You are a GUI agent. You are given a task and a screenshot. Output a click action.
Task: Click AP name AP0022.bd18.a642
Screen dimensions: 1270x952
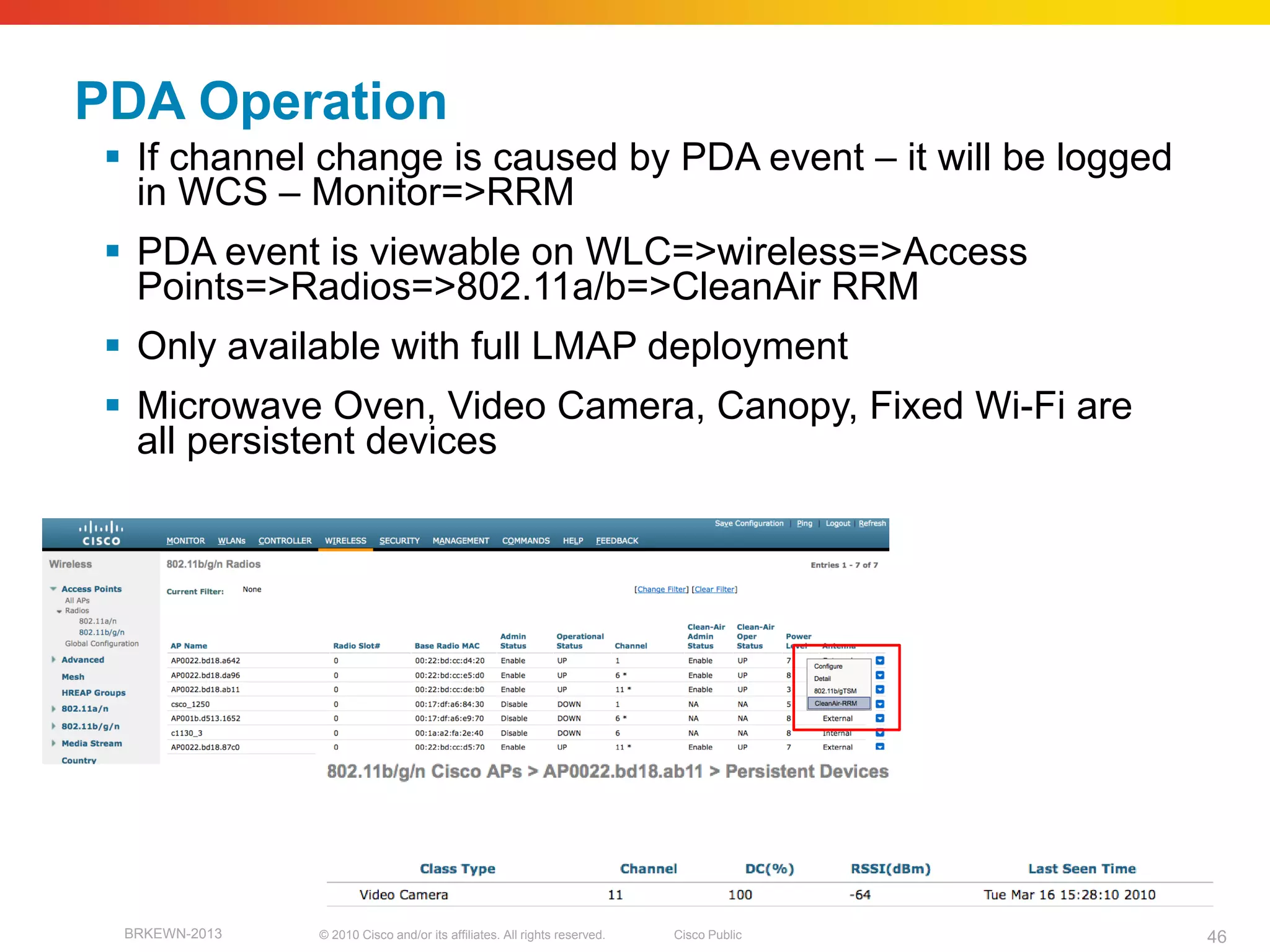[205, 661]
